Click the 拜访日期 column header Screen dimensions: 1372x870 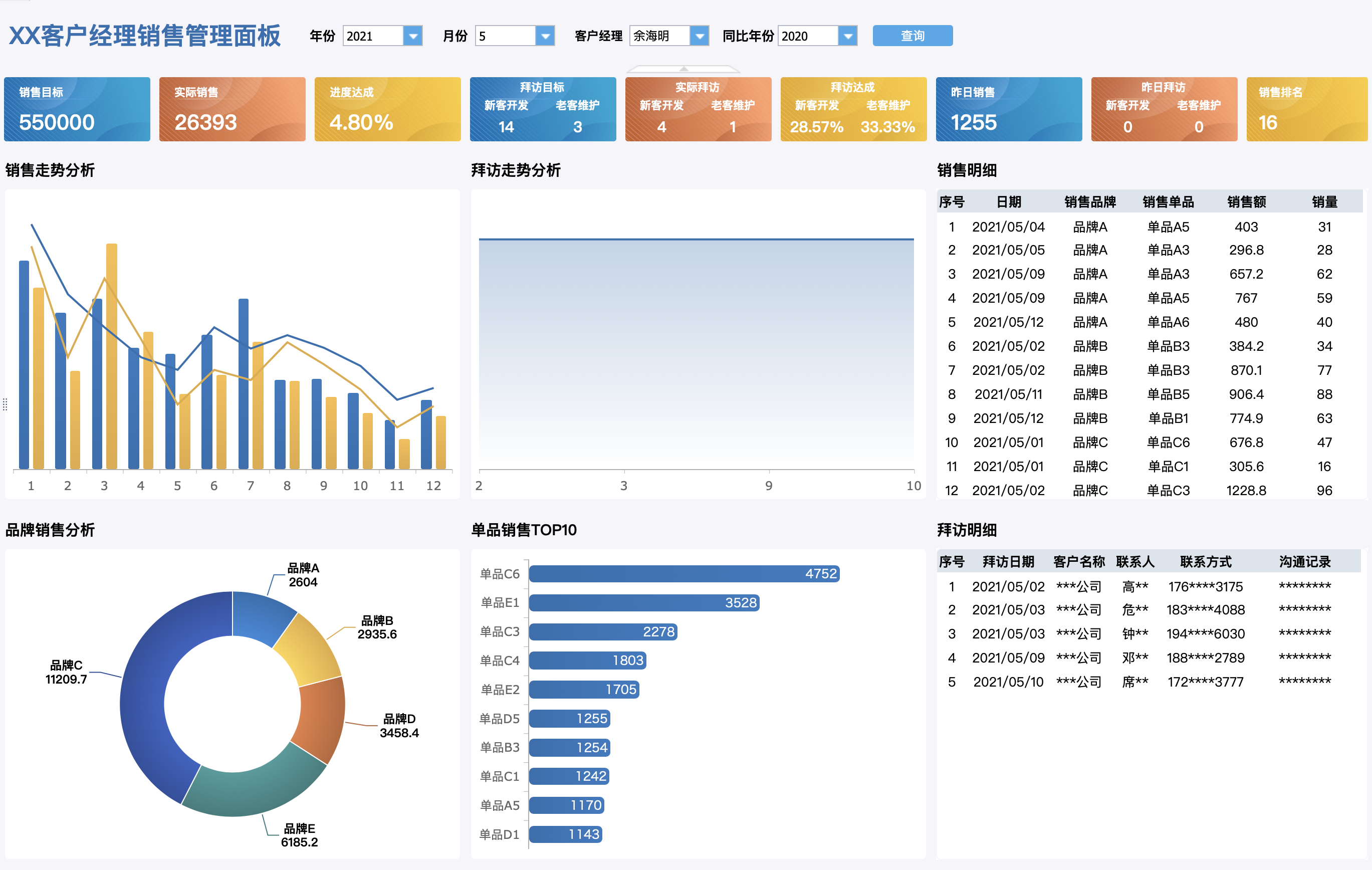(1008, 562)
